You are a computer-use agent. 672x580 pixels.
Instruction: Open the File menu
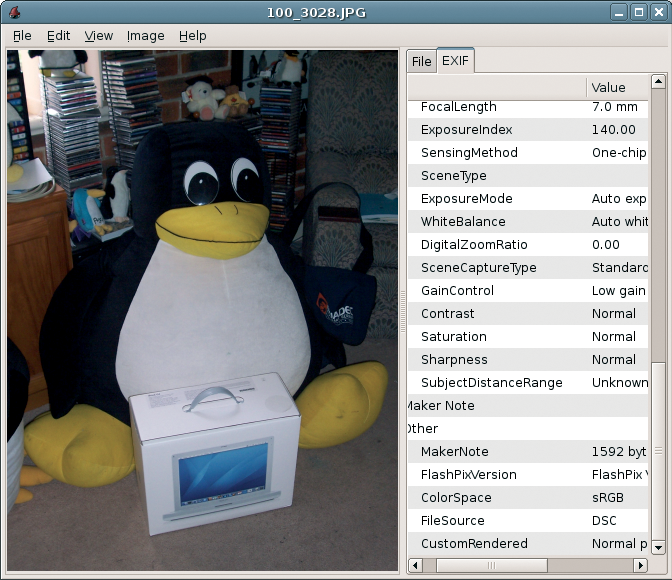click(x=22, y=36)
